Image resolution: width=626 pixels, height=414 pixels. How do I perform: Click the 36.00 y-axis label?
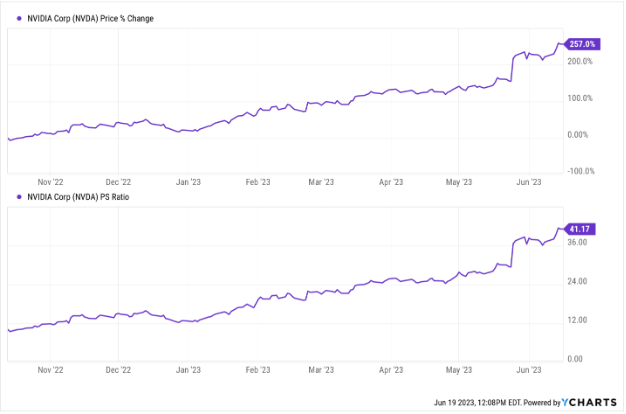(x=576, y=243)
